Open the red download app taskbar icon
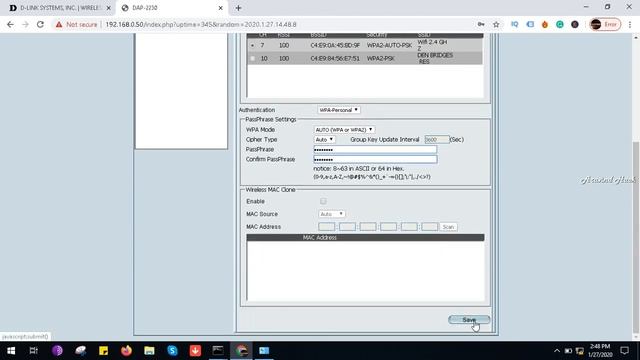The image size is (640, 360). pyautogui.click(x=195, y=351)
